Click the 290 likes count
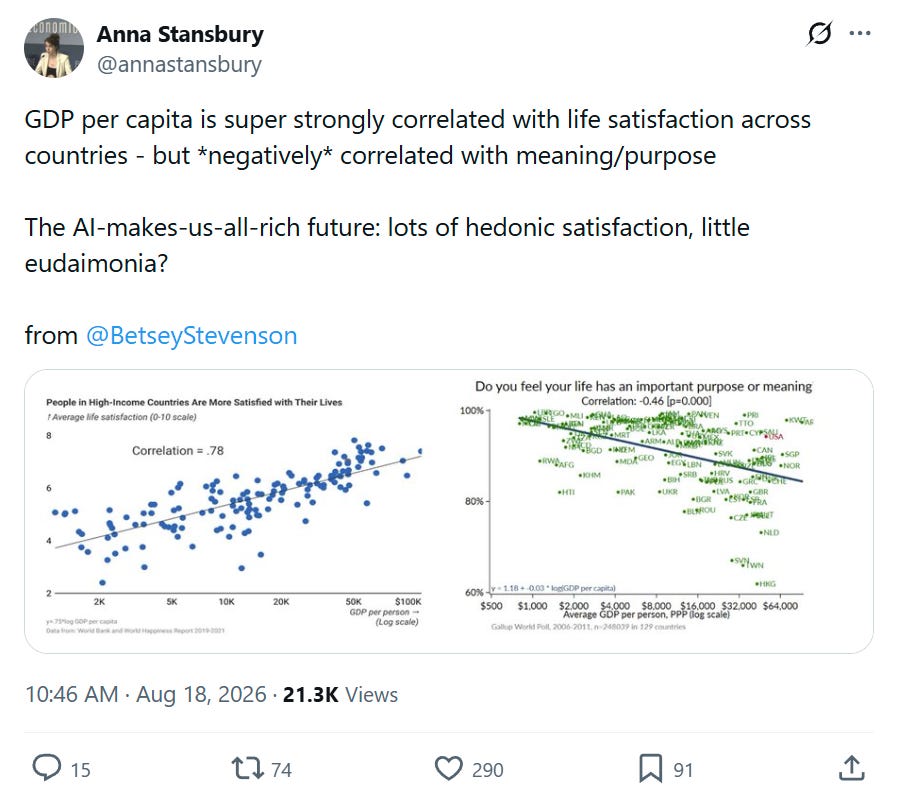Viewport: 898px width, 797px height. point(487,770)
